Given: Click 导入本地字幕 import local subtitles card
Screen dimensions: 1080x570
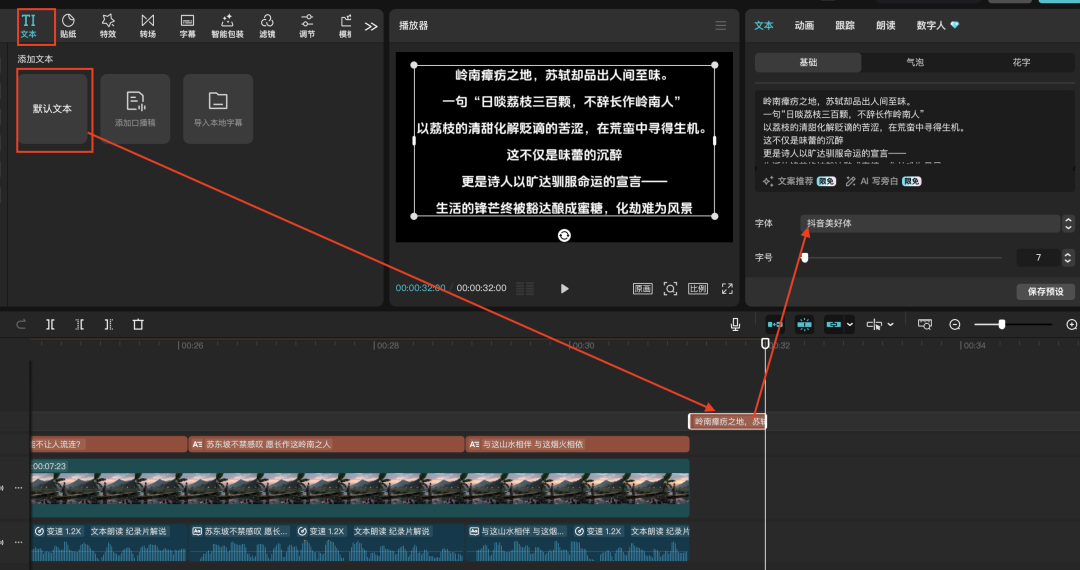Looking at the screenshot, I should pyautogui.click(x=218, y=109).
